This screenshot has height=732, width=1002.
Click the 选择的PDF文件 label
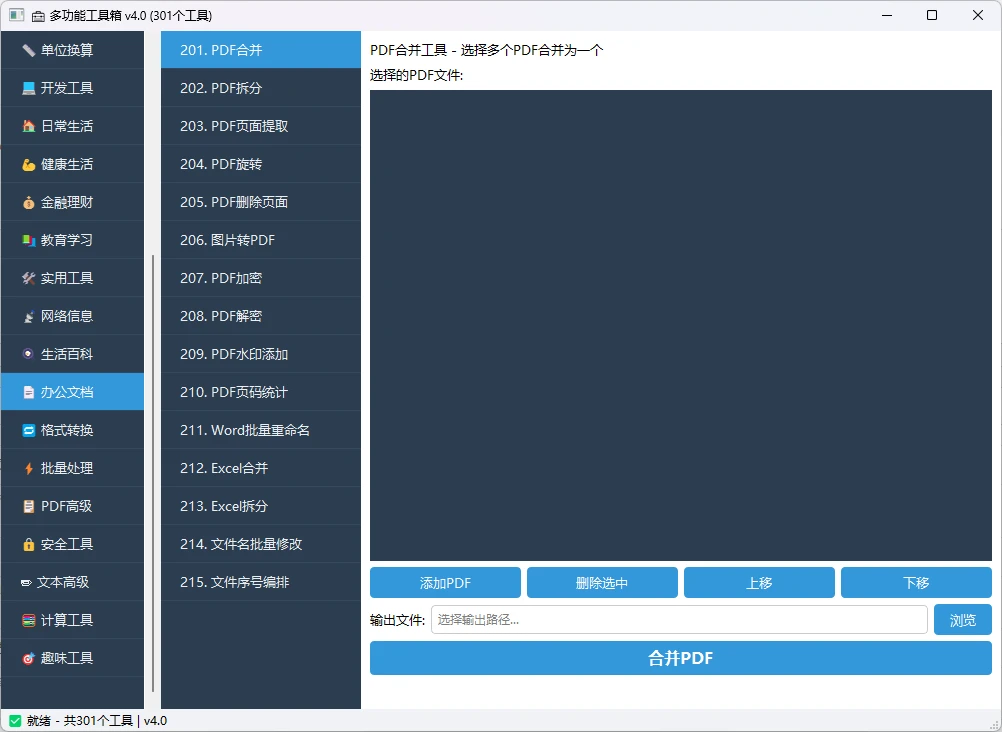(416, 75)
